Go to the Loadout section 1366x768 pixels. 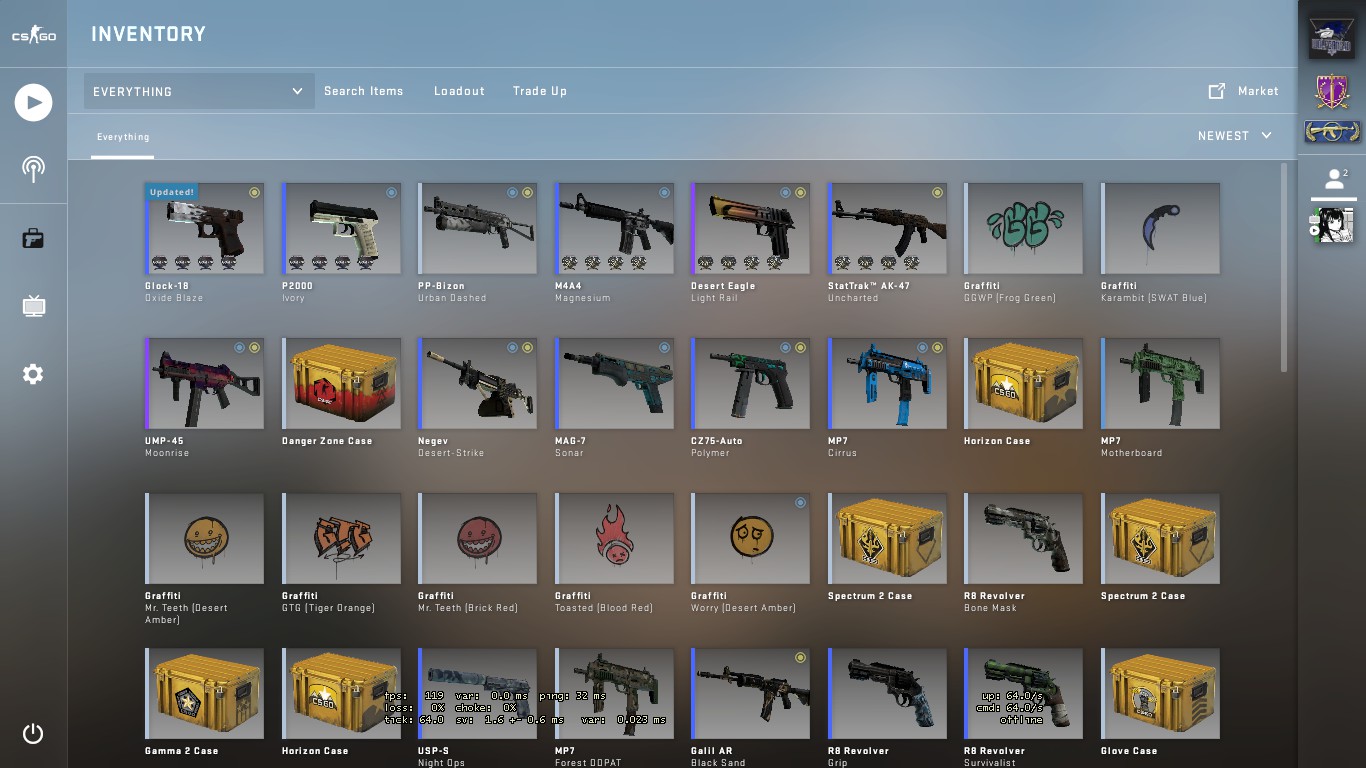click(x=459, y=91)
